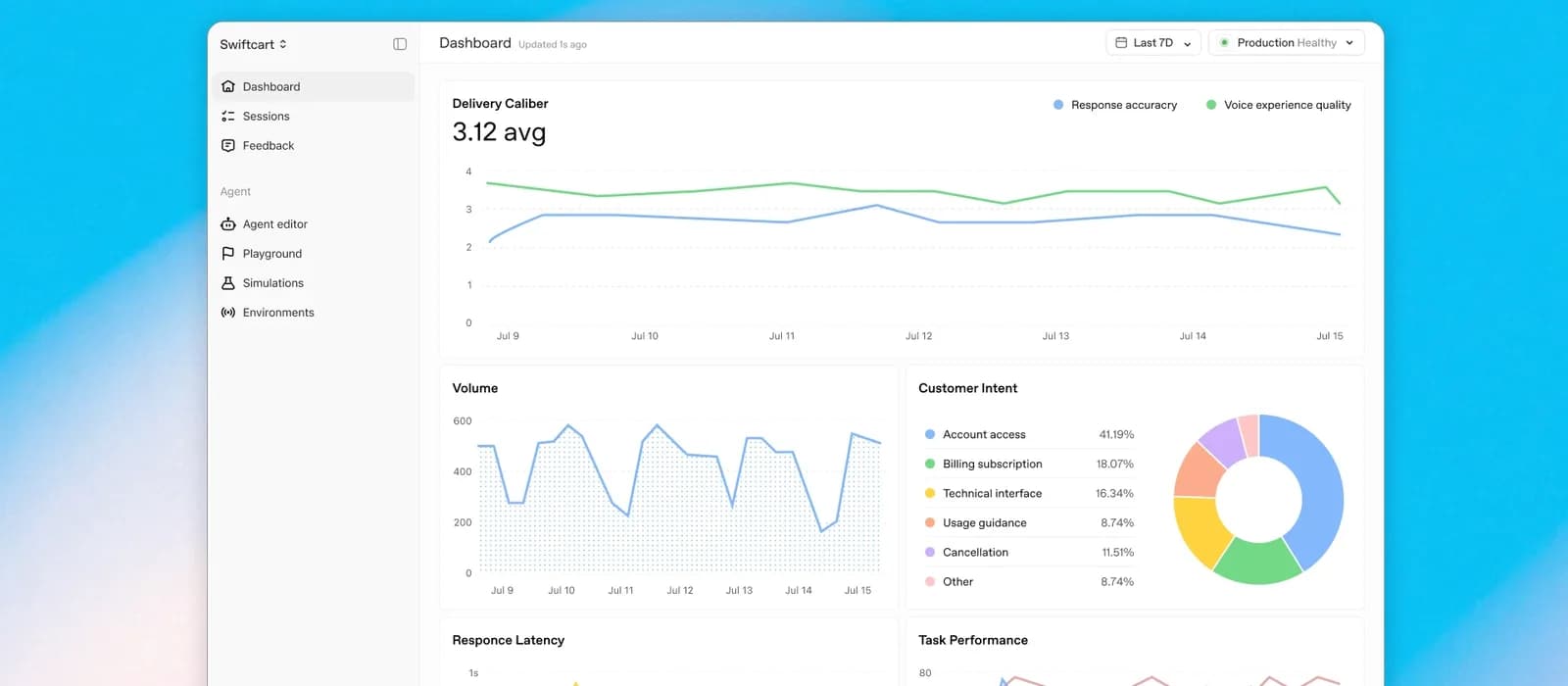
Task: Click the Feedback message icon
Action: tap(228, 145)
